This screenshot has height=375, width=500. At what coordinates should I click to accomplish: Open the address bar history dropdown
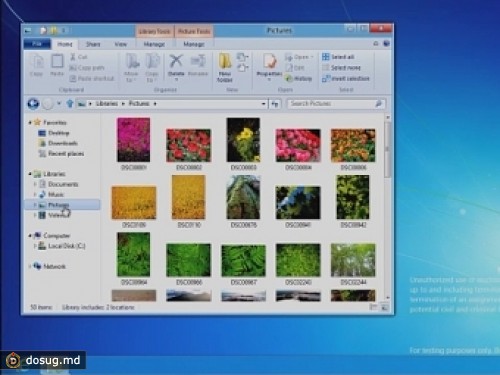click(x=263, y=104)
